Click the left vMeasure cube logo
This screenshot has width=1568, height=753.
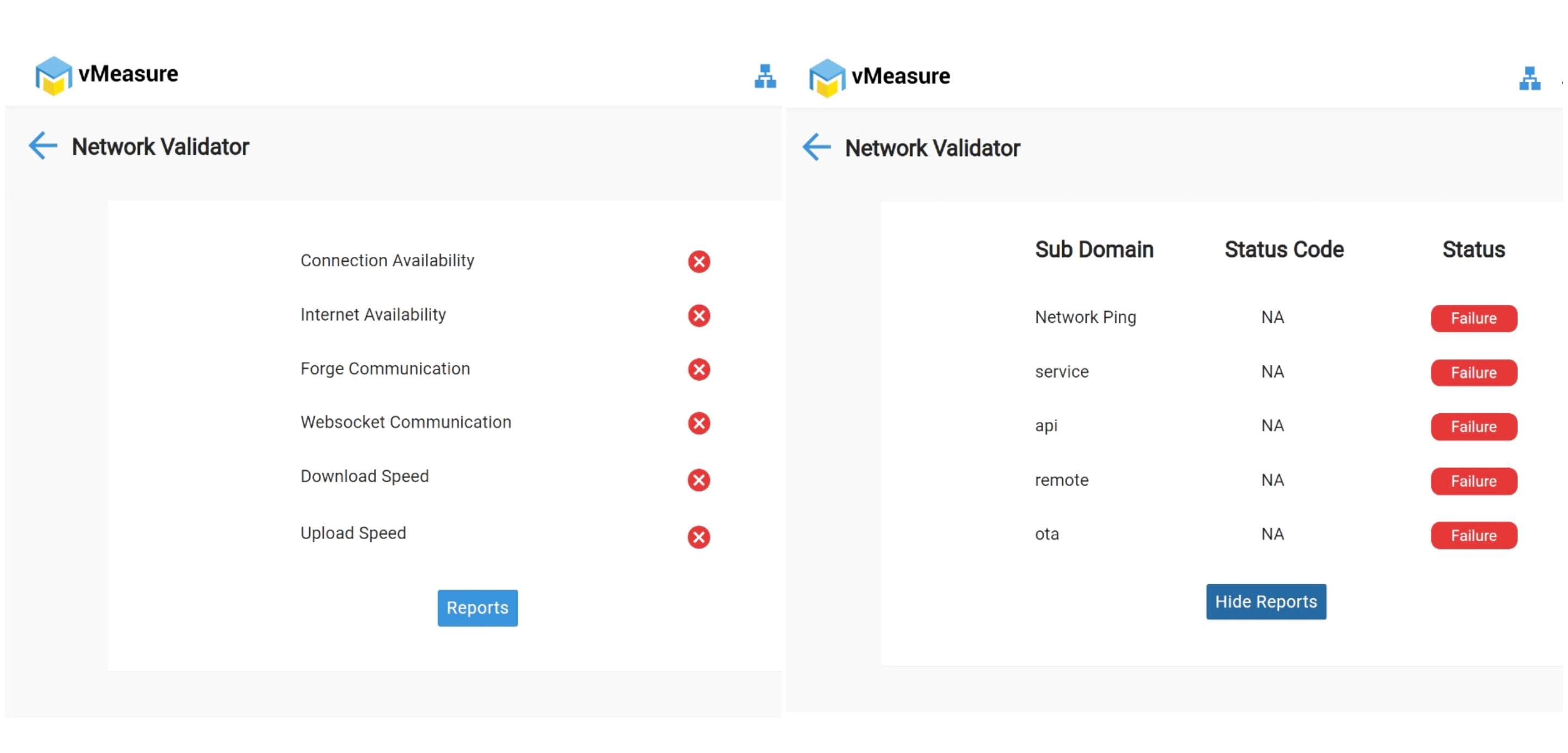click(53, 76)
